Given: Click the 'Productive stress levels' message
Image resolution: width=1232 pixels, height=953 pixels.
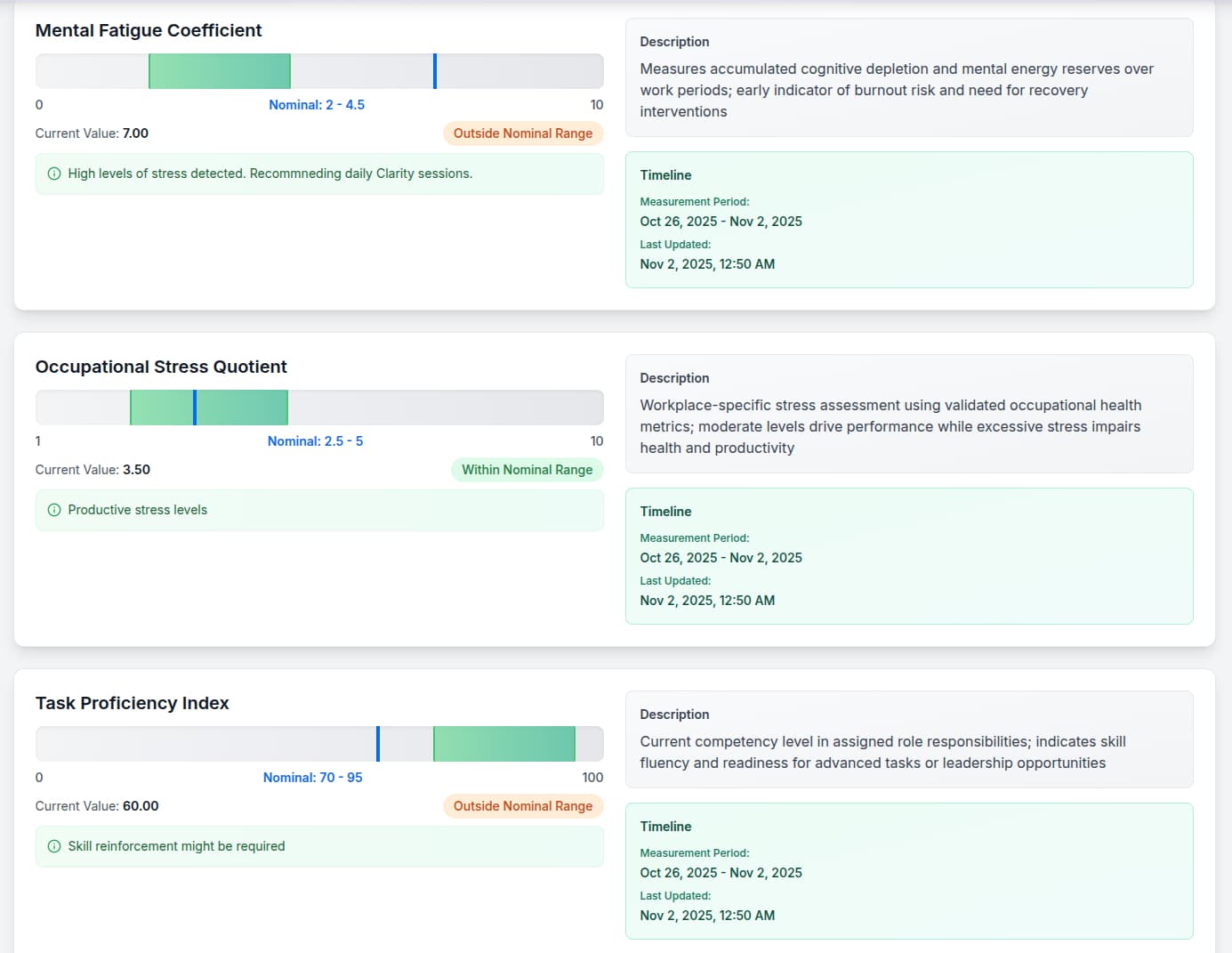Looking at the screenshot, I should (x=138, y=510).
